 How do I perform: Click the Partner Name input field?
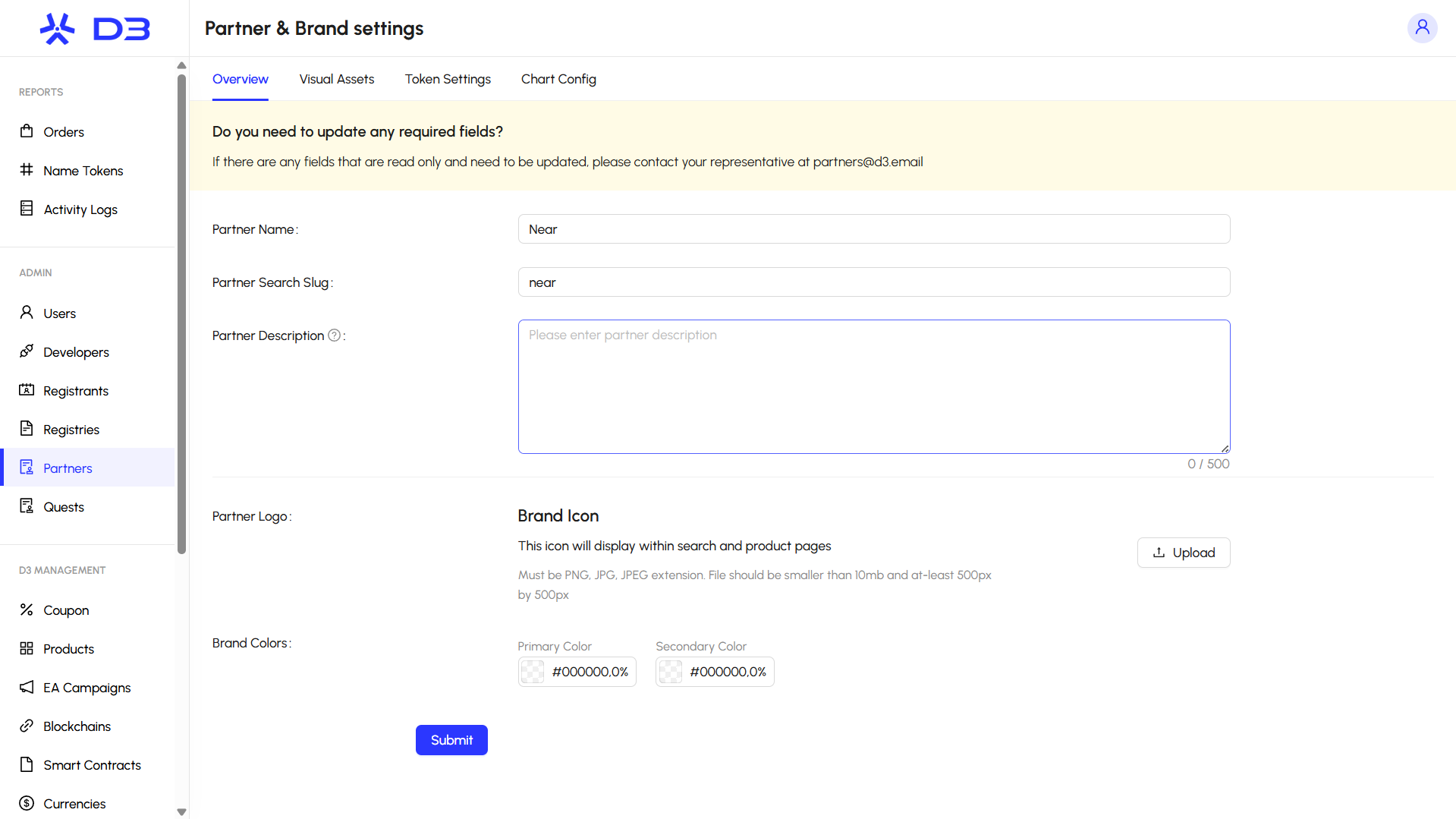point(874,229)
